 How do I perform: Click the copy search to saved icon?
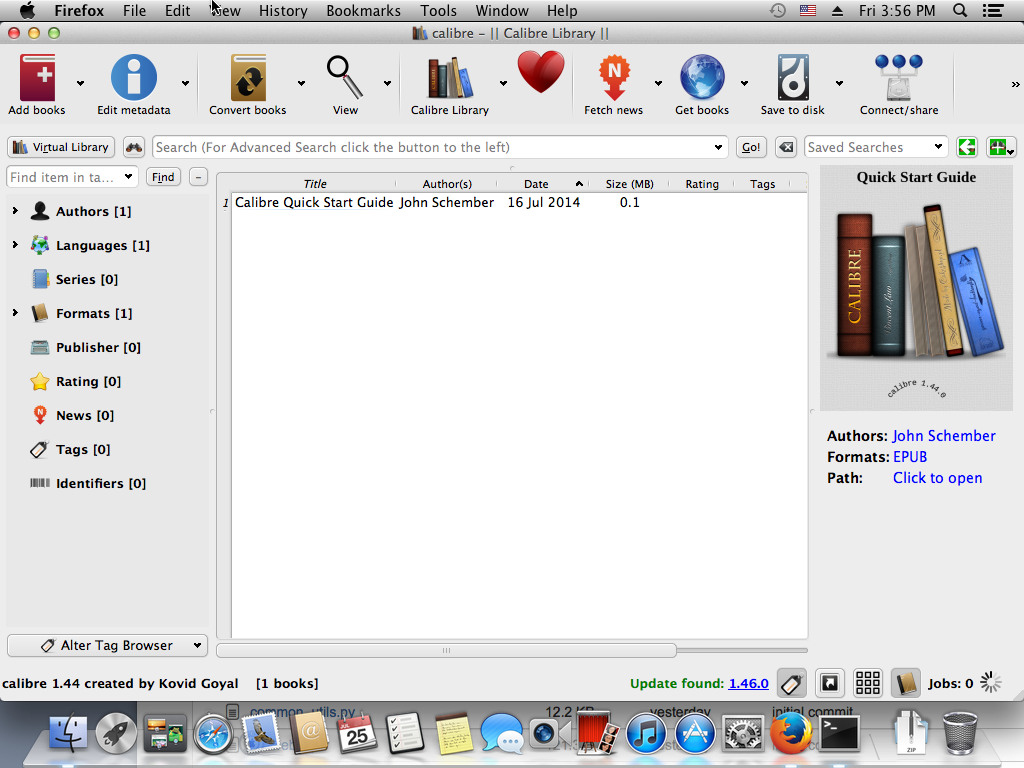pos(967,147)
